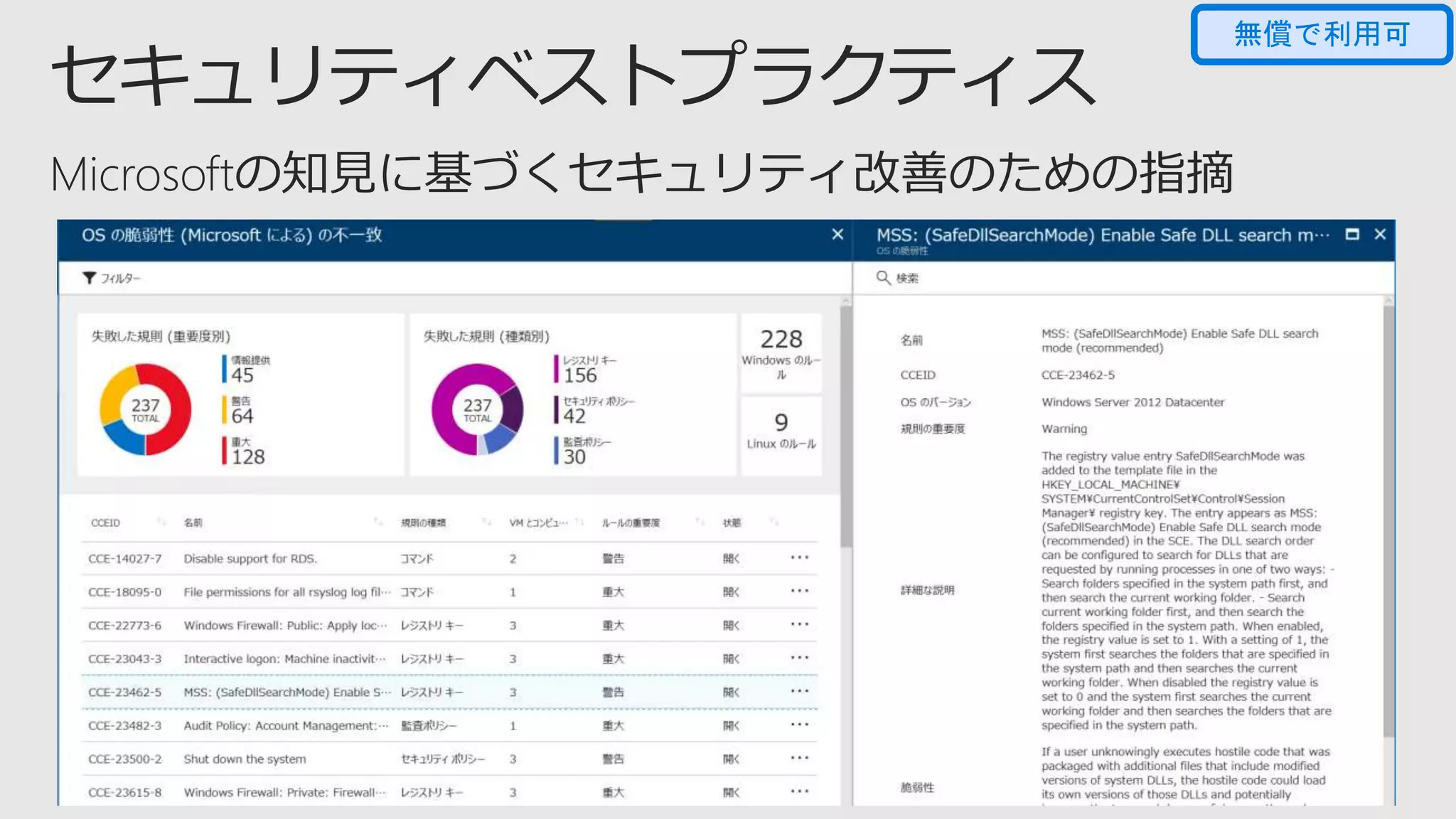Close the MSS SafeDllSearchMode blade
Screen dimensions: 1456x819
click(x=1380, y=235)
